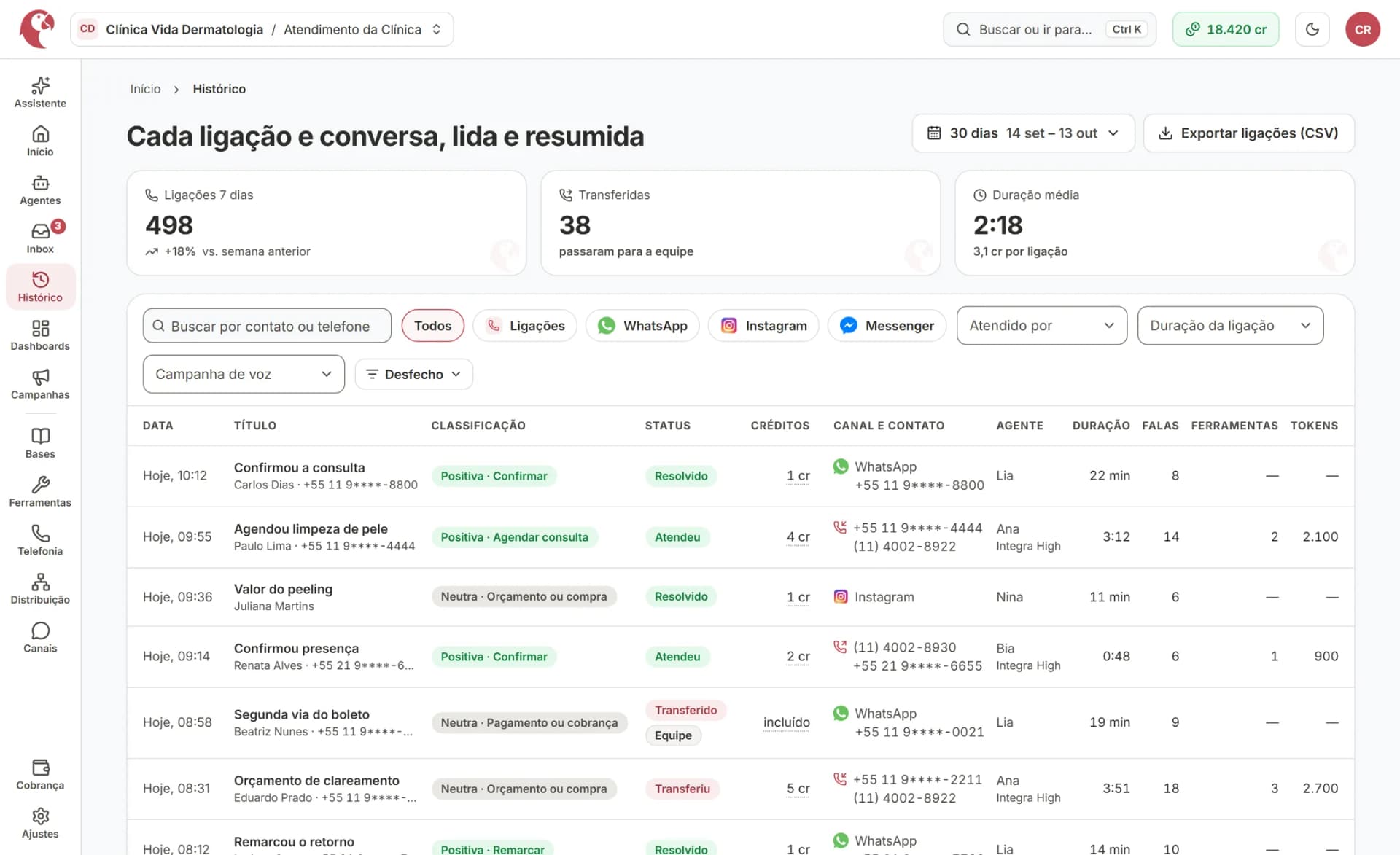Expand Campanha de voz dropdown
This screenshot has width=1400, height=855.
pyautogui.click(x=244, y=374)
